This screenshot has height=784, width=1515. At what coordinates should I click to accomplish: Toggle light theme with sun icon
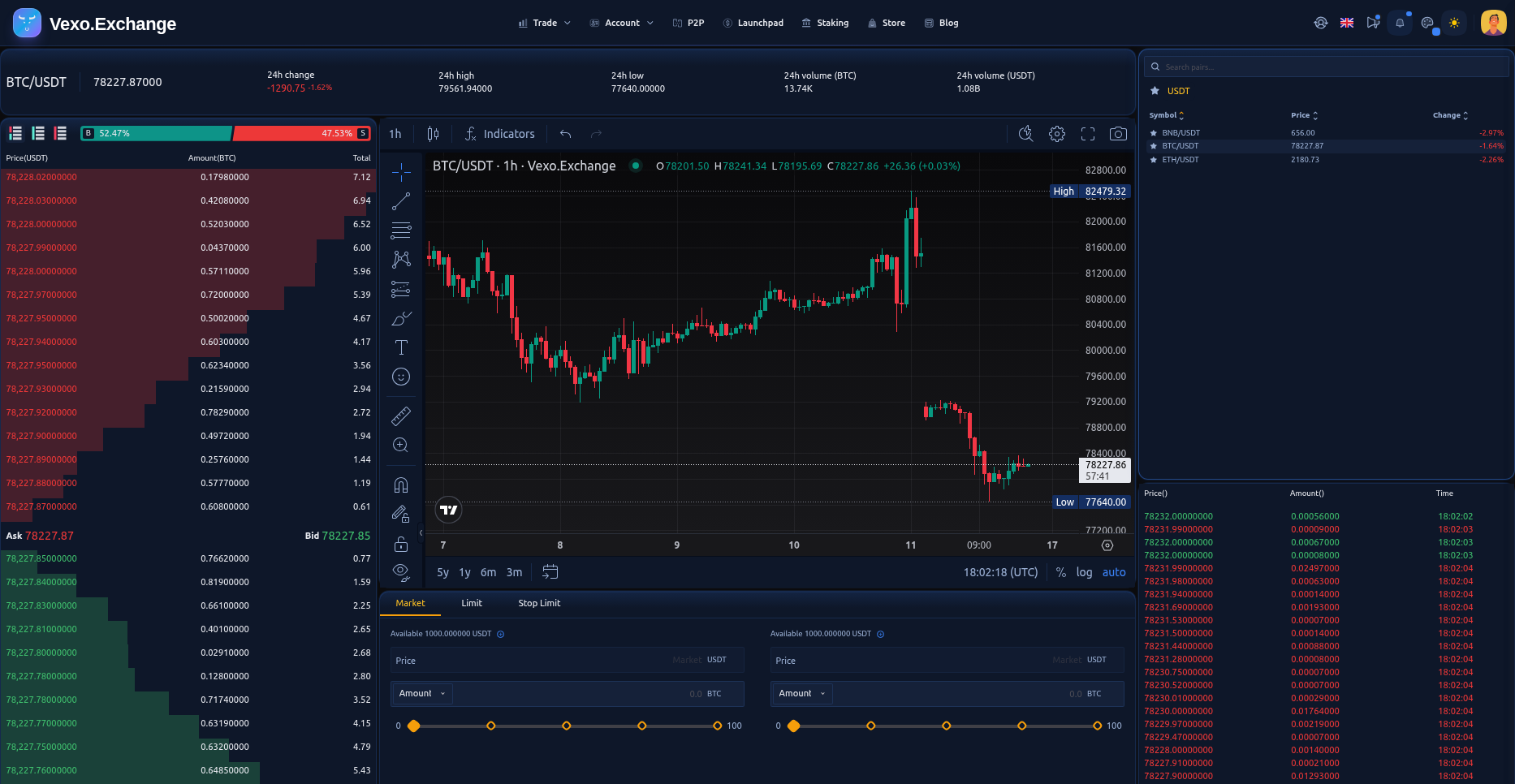1454,23
